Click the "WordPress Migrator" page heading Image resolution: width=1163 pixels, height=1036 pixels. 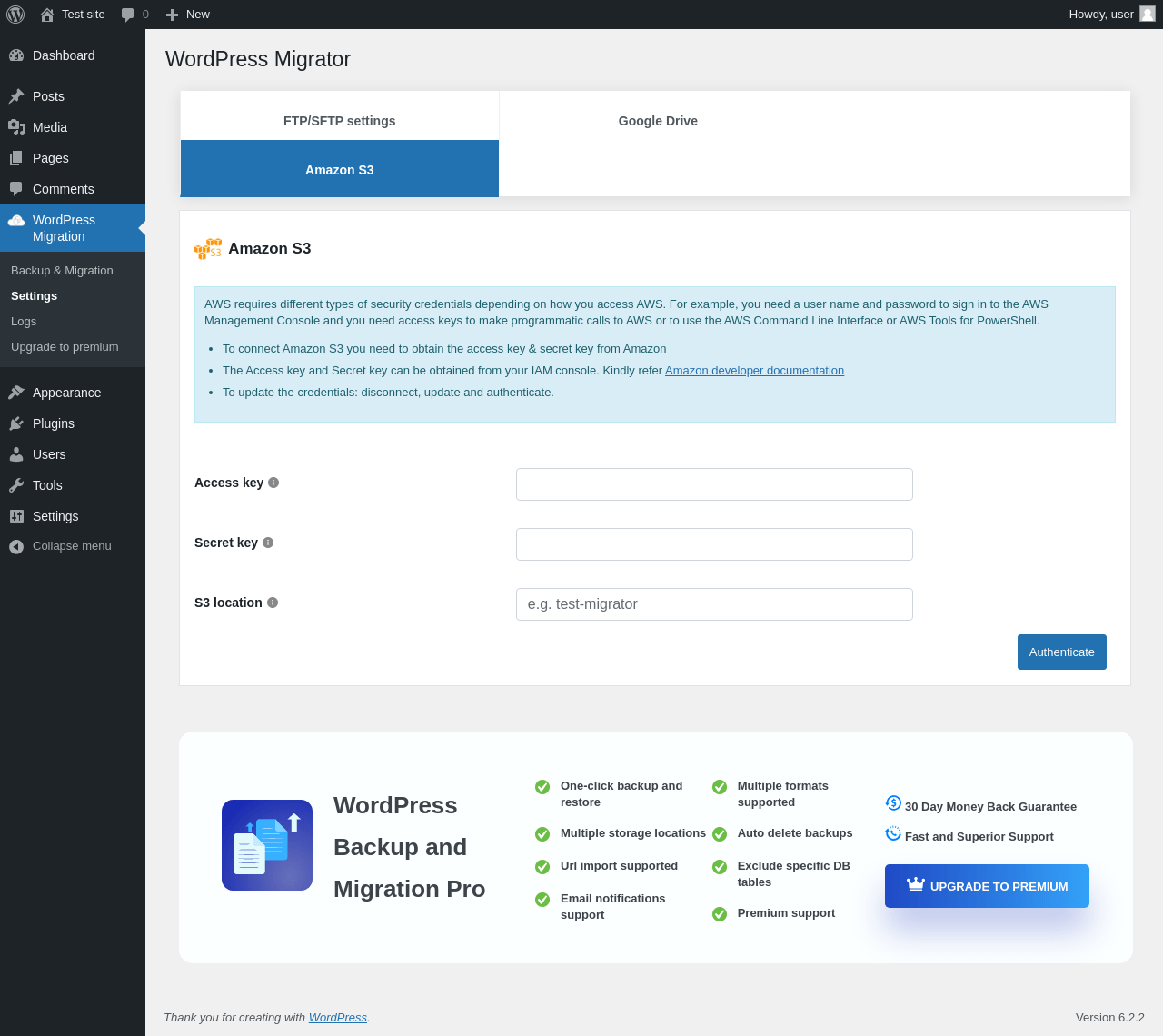pyautogui.click(x=258, y=60)
